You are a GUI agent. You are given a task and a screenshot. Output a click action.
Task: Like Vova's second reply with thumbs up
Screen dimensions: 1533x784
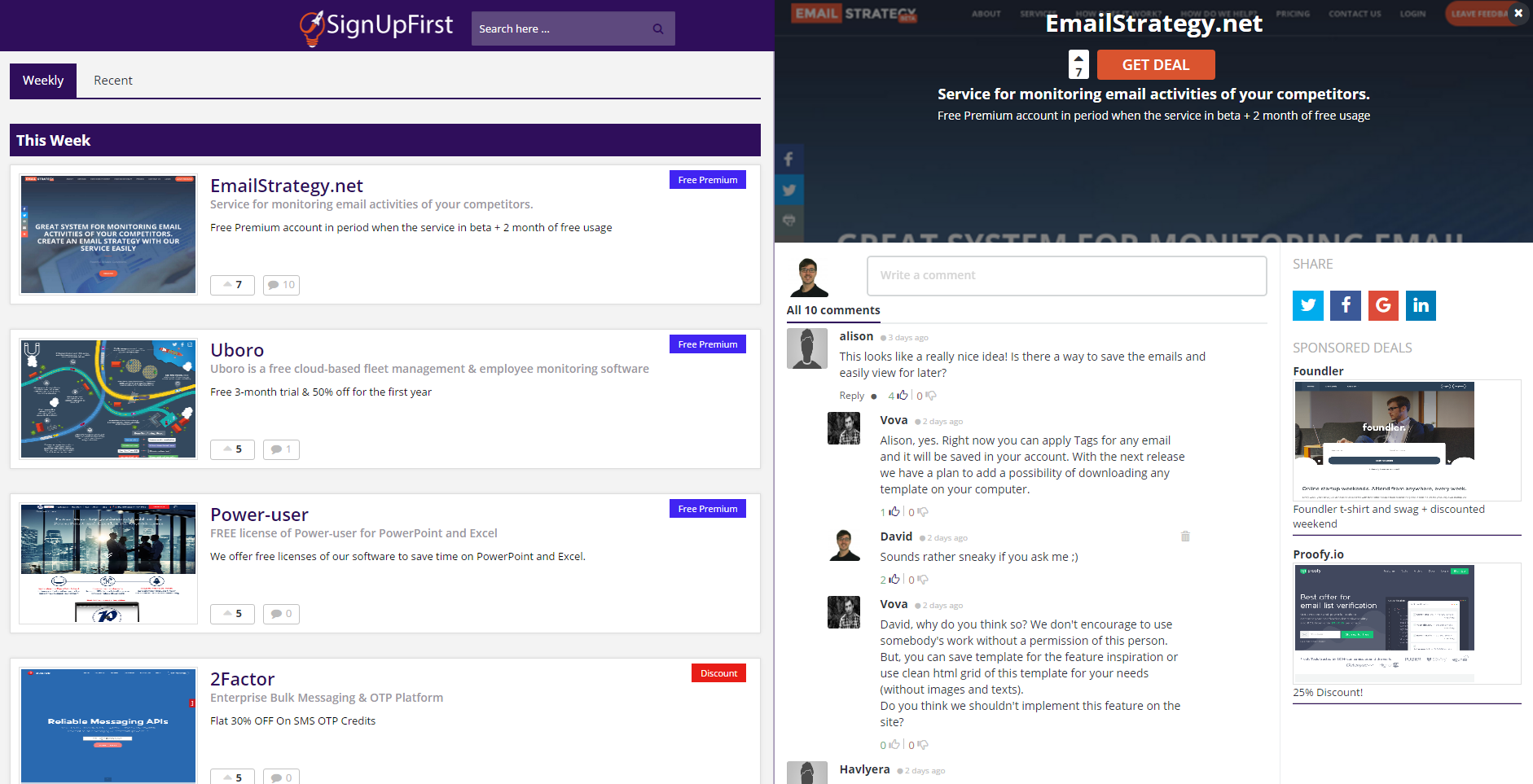click(894, 744)
